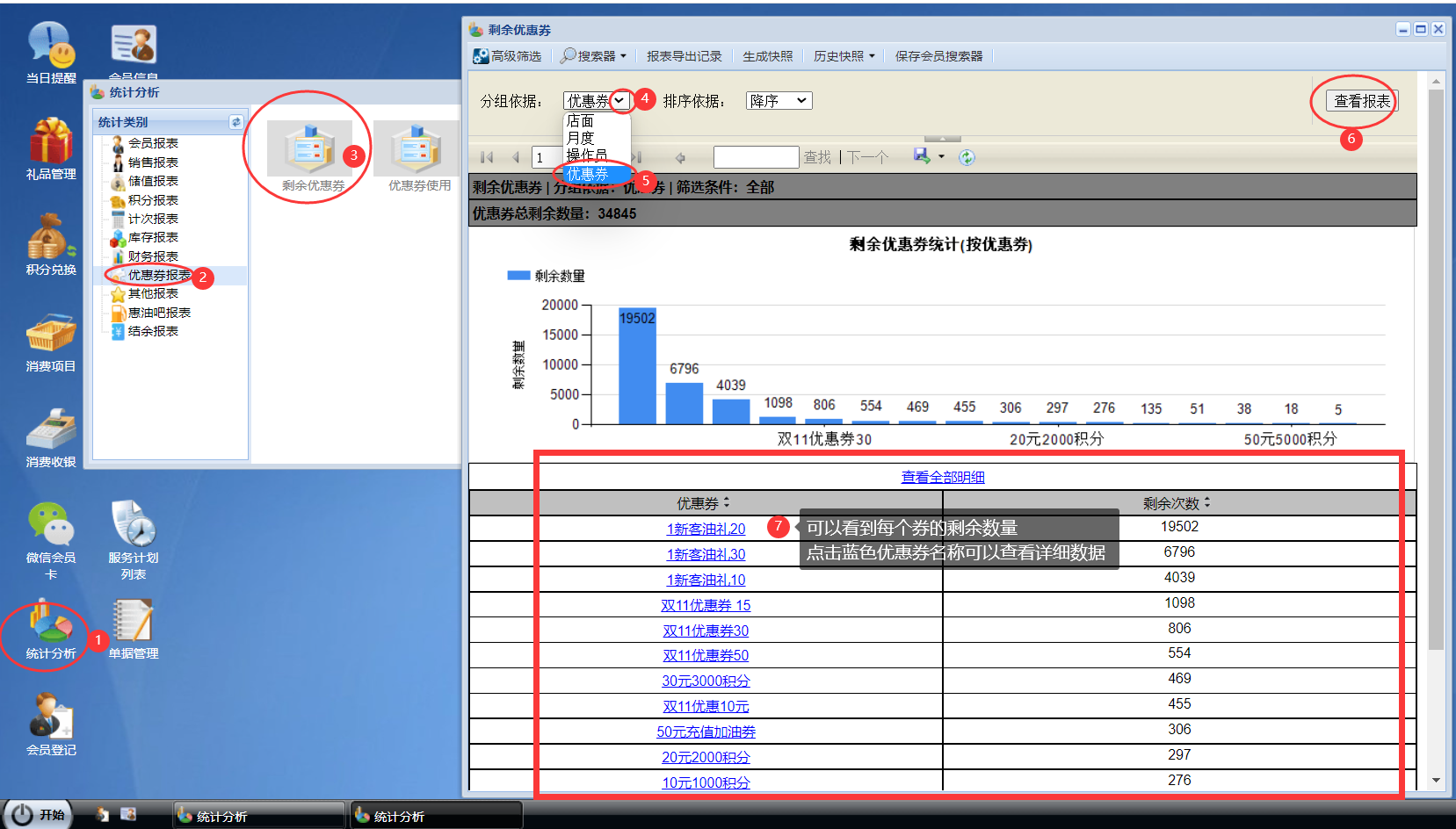The height and width of the screenshot is (829, 1456).
Task: Choose 优惠券 in the grouping list
Action: click(x=597, y=174)
